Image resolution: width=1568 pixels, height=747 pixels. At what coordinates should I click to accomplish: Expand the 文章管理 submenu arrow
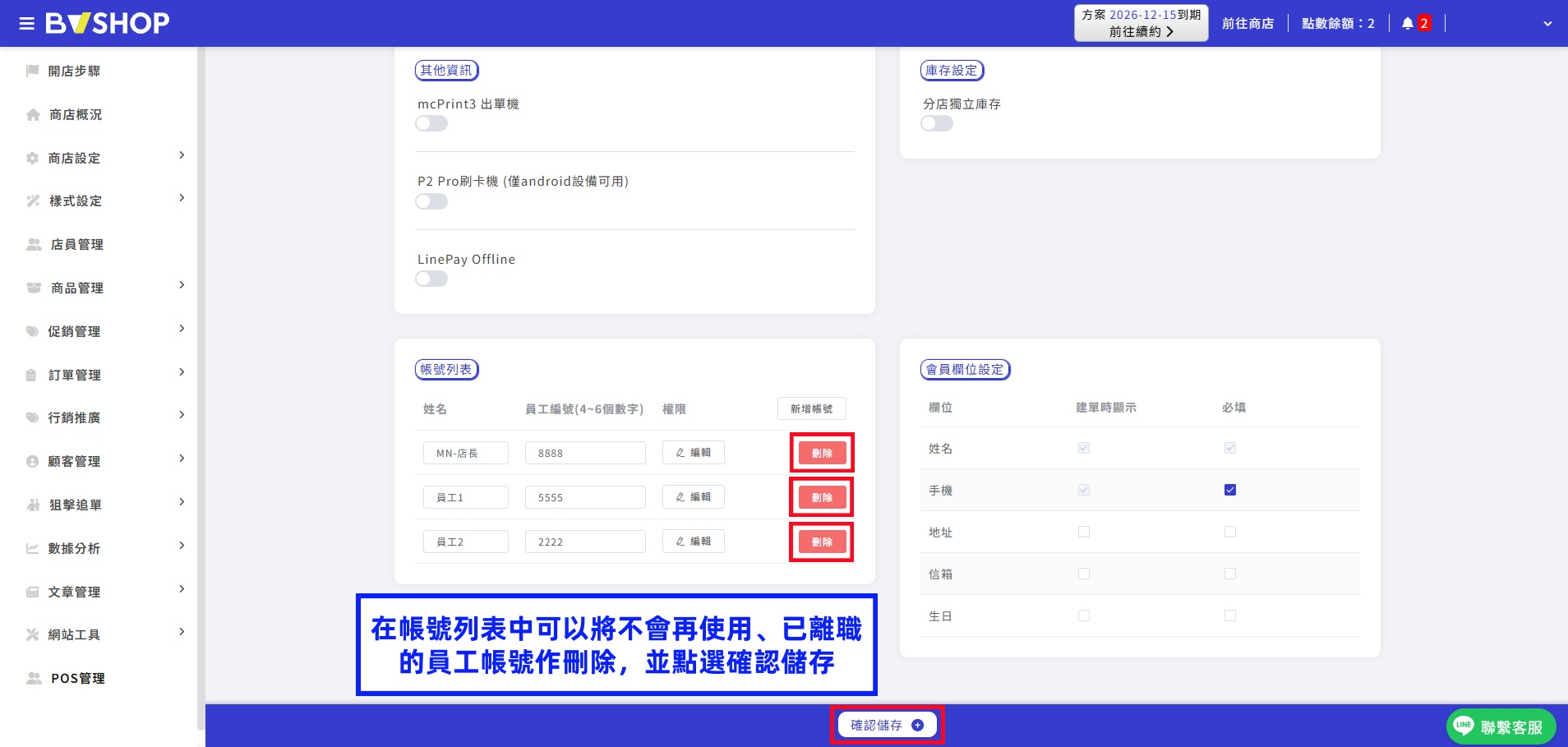[x=182, y=589]
